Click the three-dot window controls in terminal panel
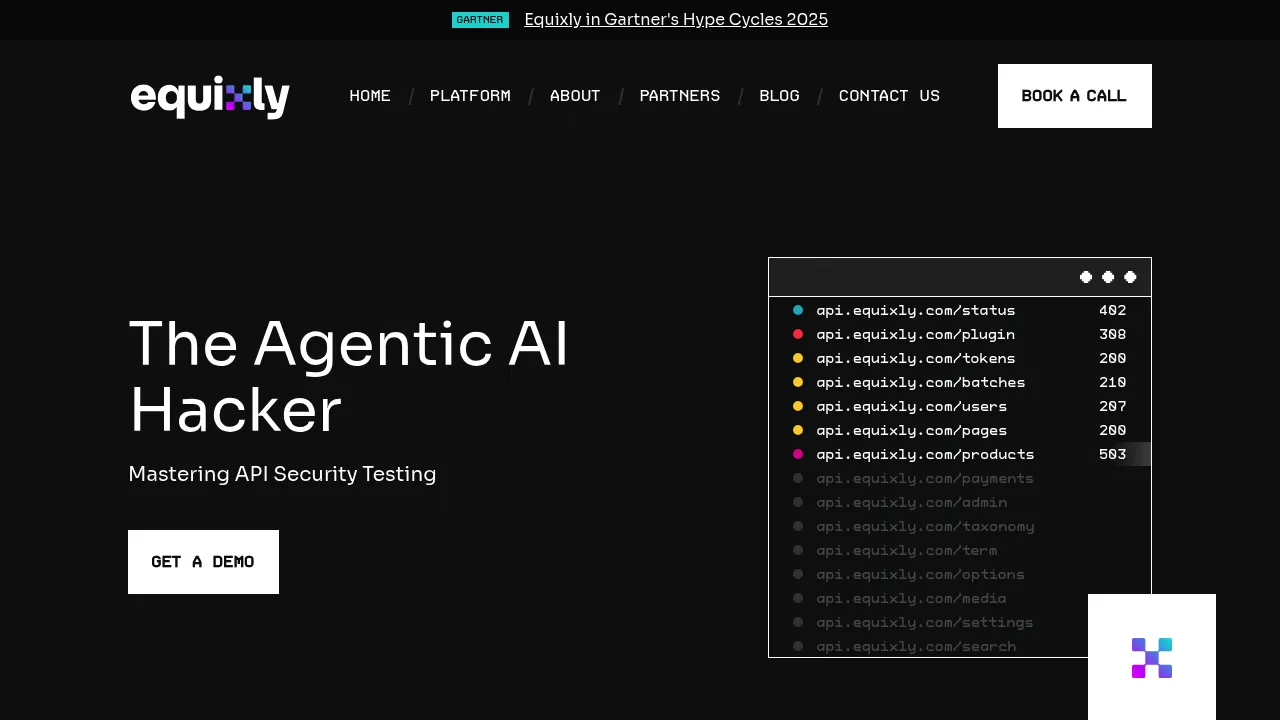 [x=1108, y=277]
